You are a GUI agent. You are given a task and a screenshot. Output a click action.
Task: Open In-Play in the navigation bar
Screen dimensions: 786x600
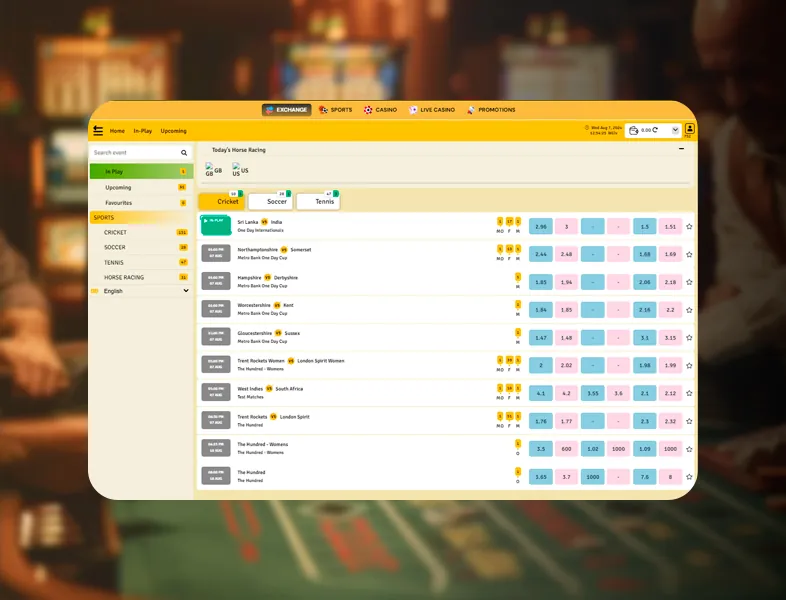click(142, 131)
